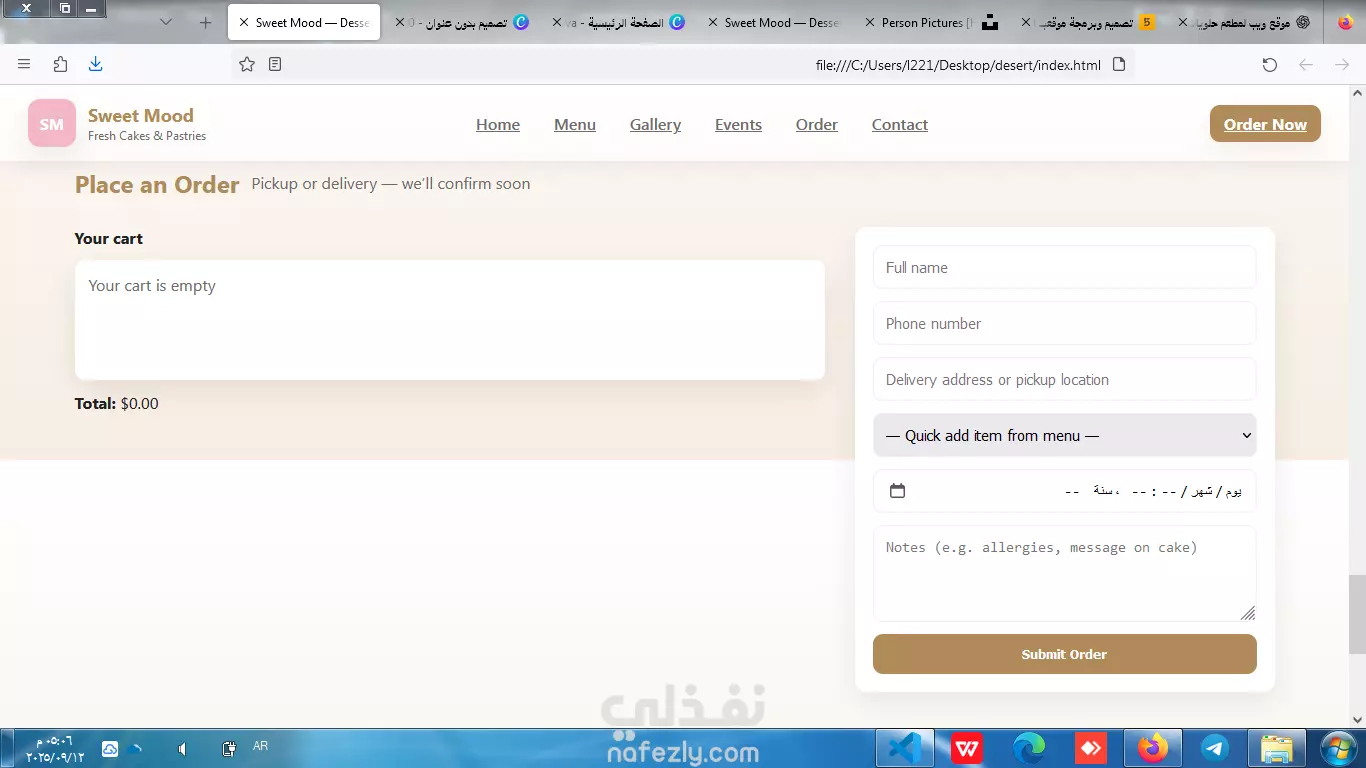Image resolution: width=1366 pixels, height=768 pixels.
Task: Open the Events nav link
Action: tap(738, 125)
